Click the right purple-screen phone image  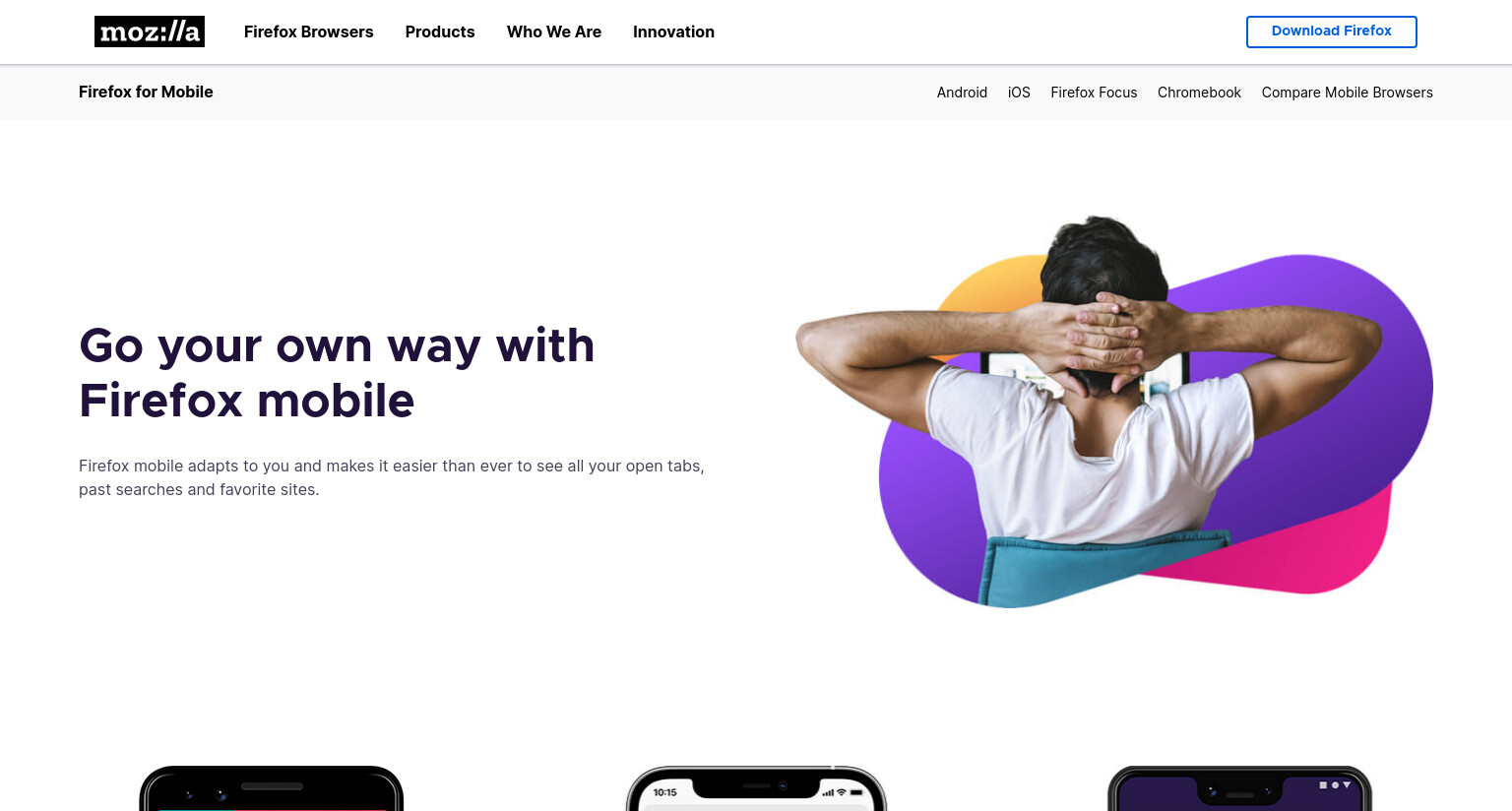coord(1239,788)
